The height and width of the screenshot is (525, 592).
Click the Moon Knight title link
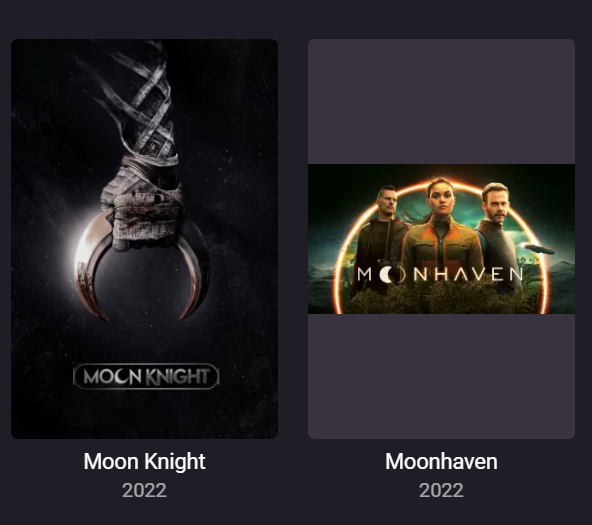144,461
